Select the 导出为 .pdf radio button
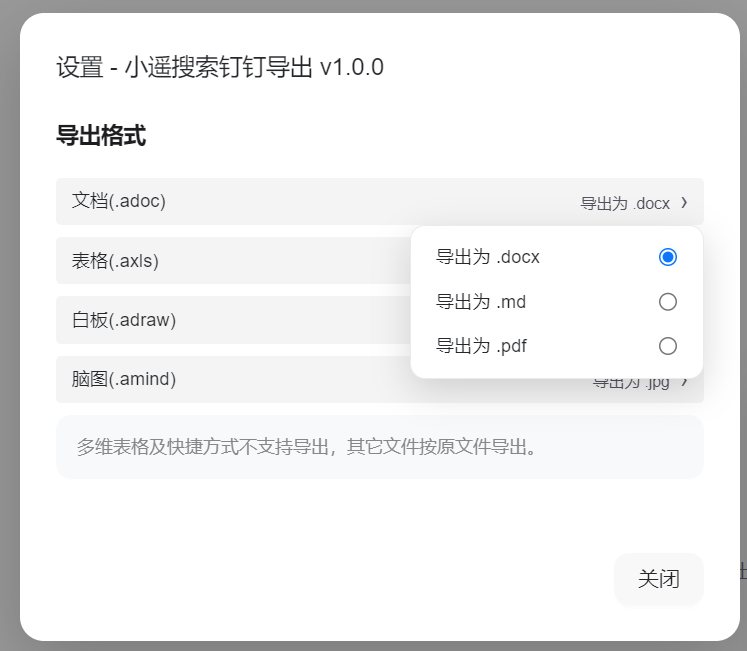The height and width of the screenshot is (651, 747). 668,346
